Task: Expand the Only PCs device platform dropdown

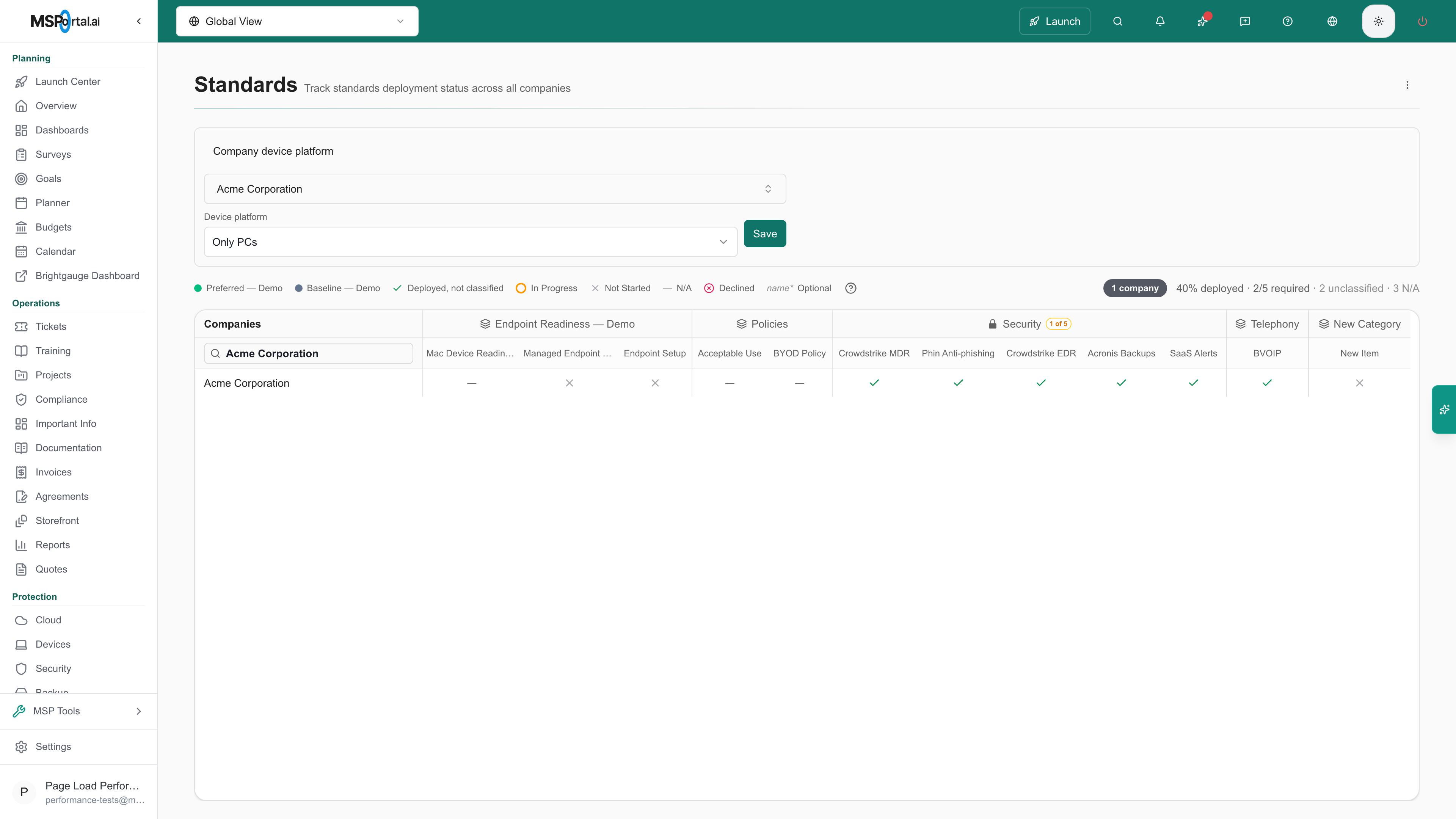Action: click(470, 242)
